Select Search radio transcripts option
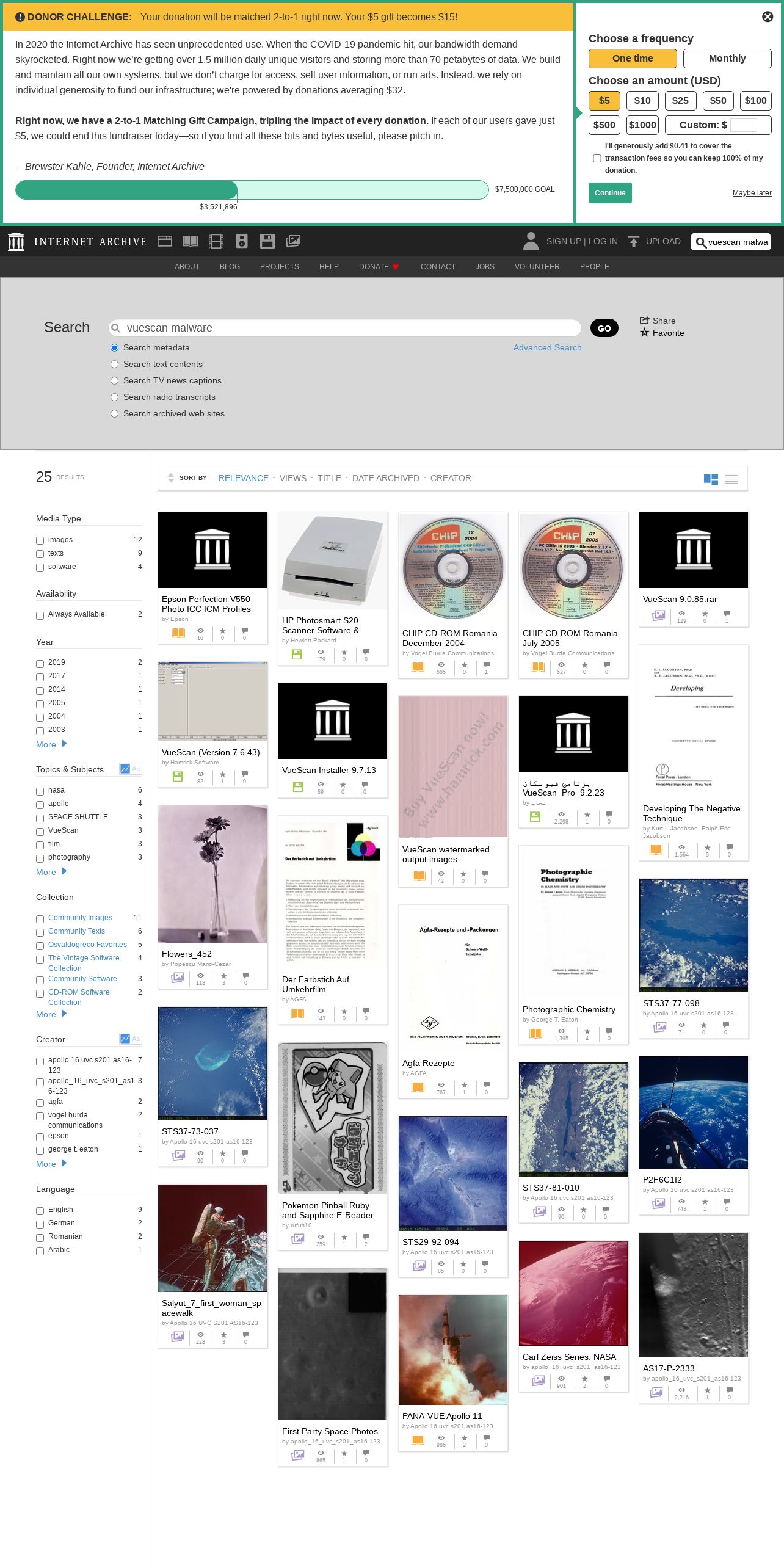784x1568 pixels. (x=114, y=397)
